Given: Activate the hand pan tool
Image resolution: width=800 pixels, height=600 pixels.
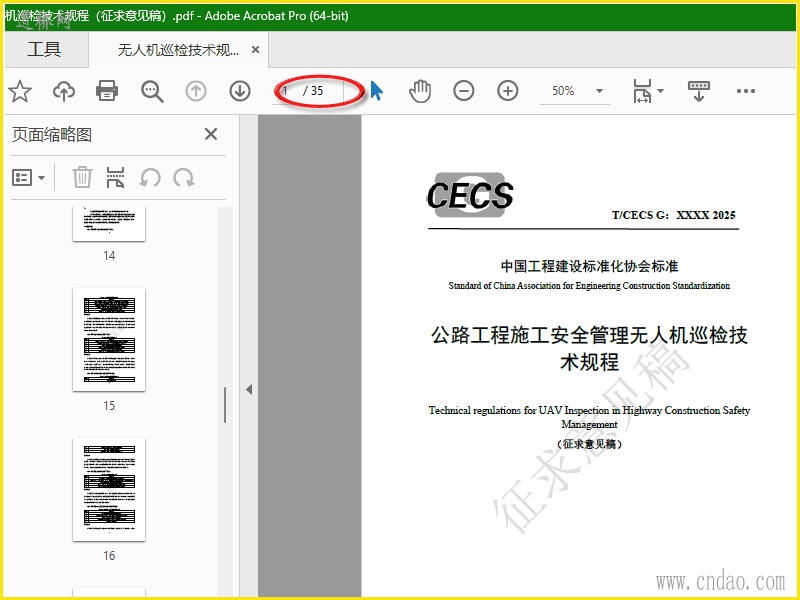Looking at the screenshot, I should pyautogui.click(x=420, y=91).
